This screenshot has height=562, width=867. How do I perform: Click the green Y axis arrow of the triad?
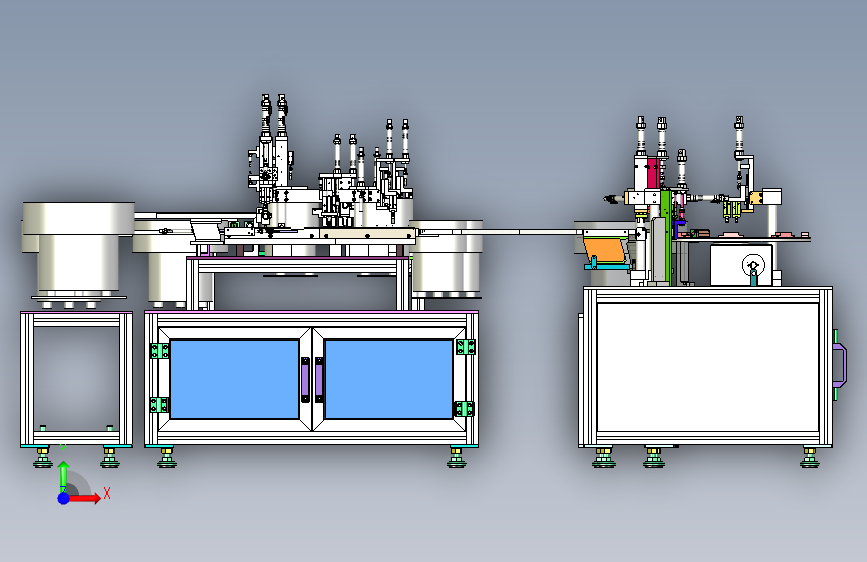click(x=64, y=475)
